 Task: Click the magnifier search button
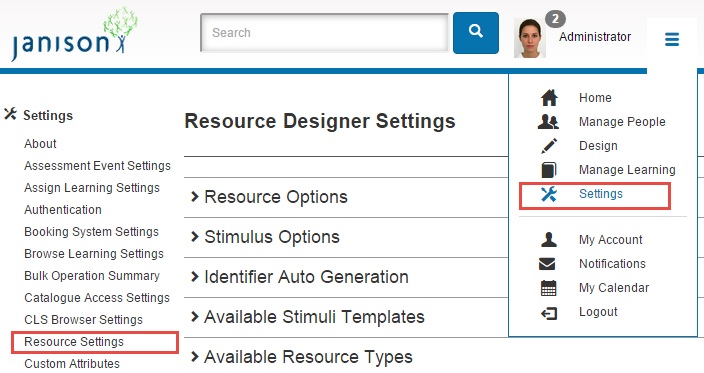coord(475,33)
